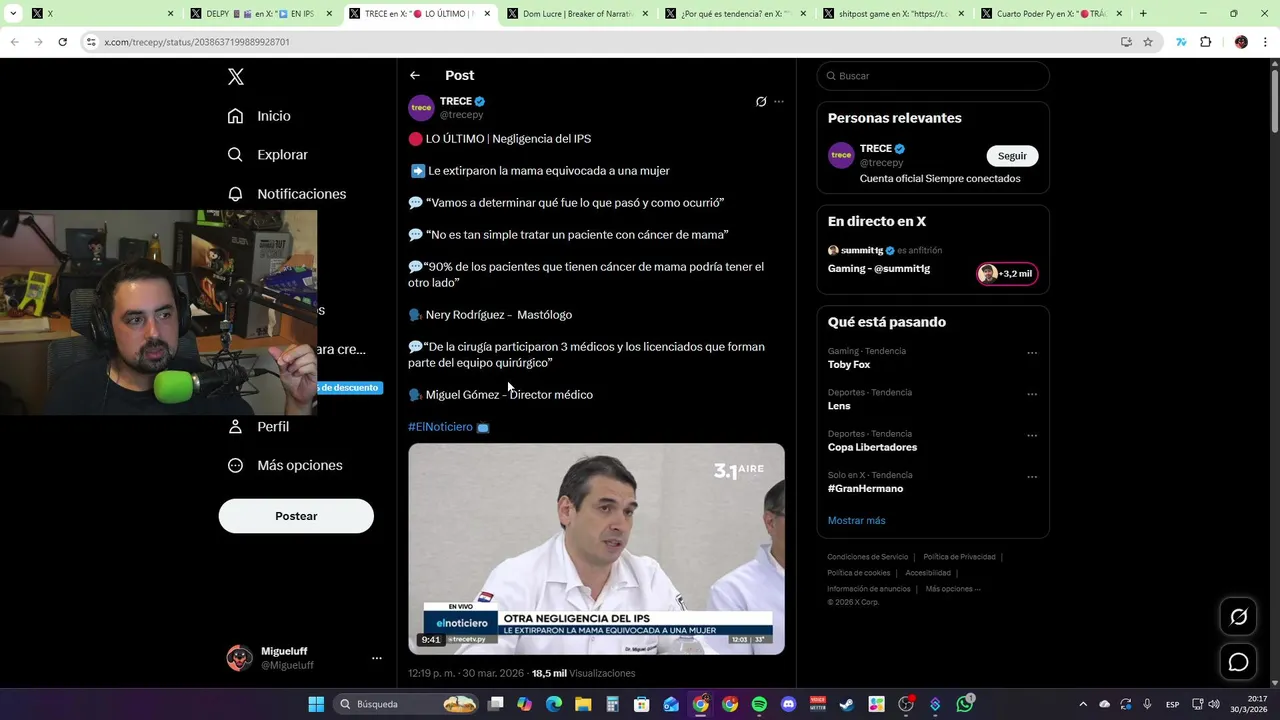Play the El Noticiero video thumbnail
Viewport: 1280px width, 720px height.
point(596,549)
